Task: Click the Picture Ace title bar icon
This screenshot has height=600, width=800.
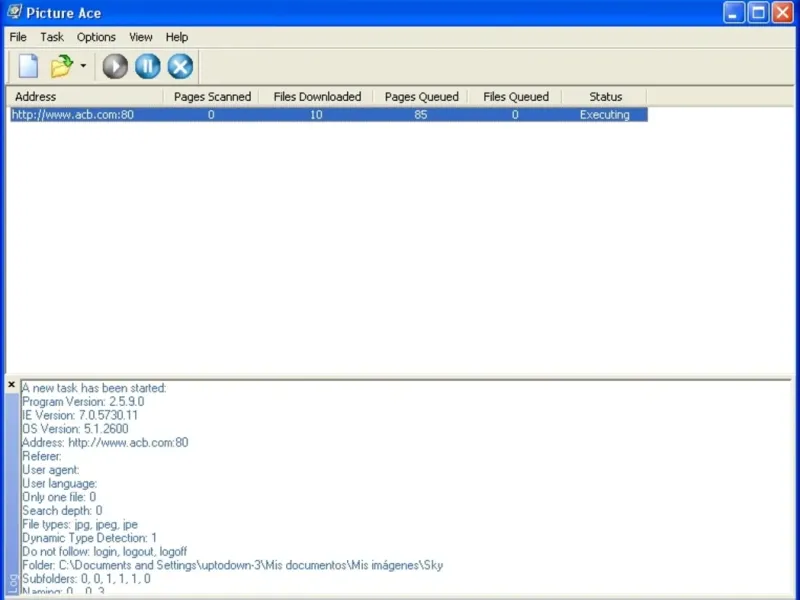Action: 14,12
